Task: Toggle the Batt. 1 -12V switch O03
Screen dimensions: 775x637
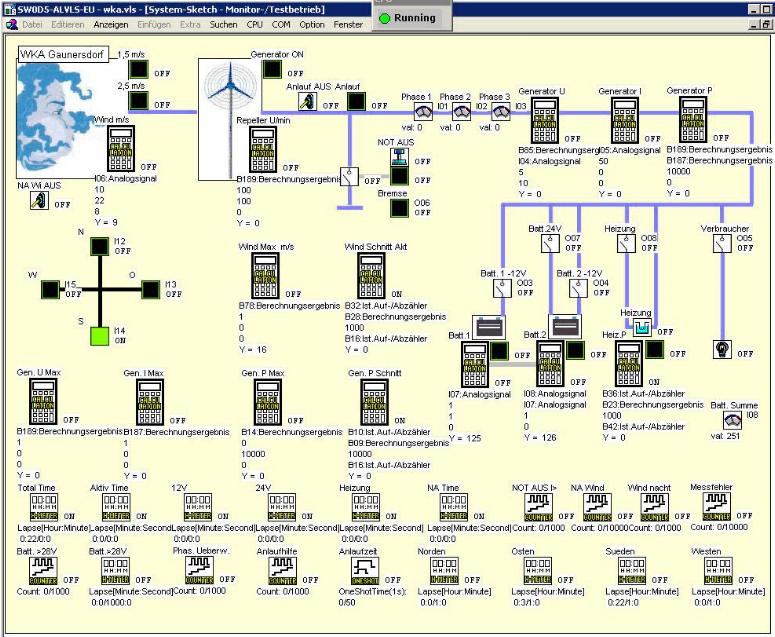Action: click(502, 288)
